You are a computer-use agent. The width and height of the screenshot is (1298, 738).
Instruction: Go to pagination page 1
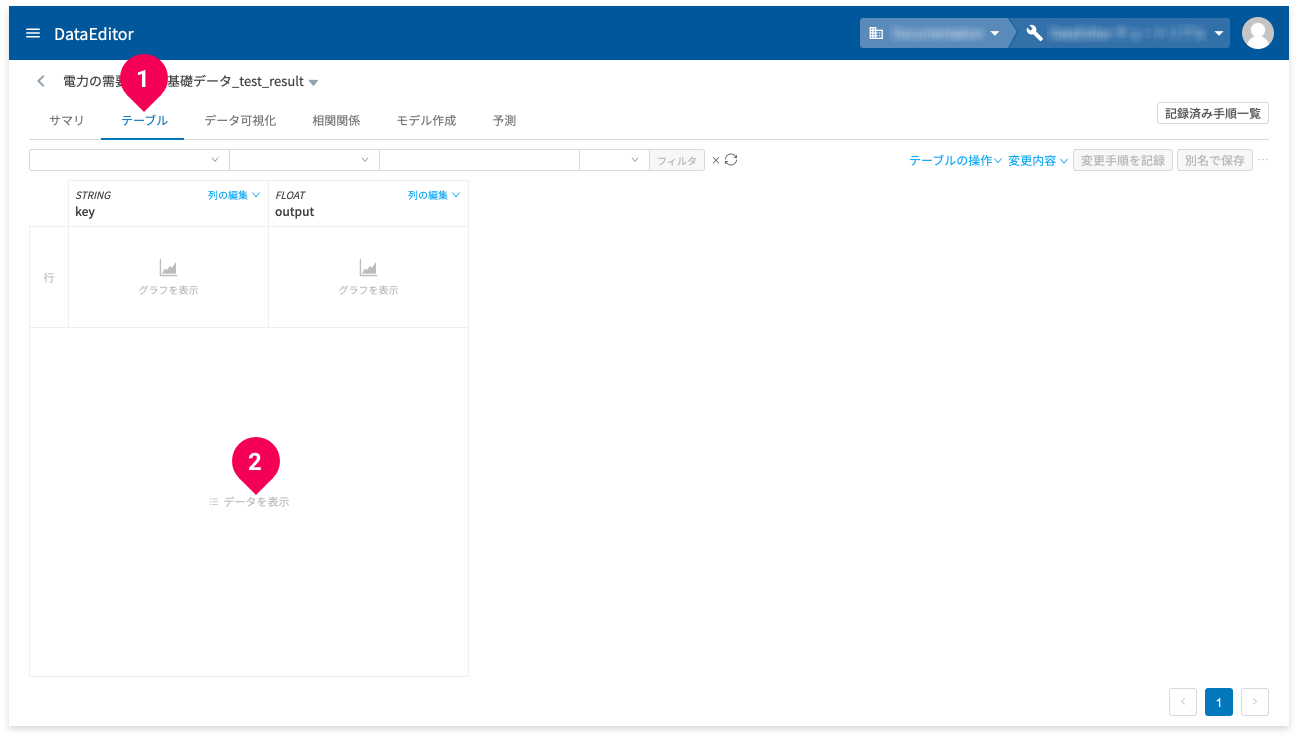tap(1219, 702)
